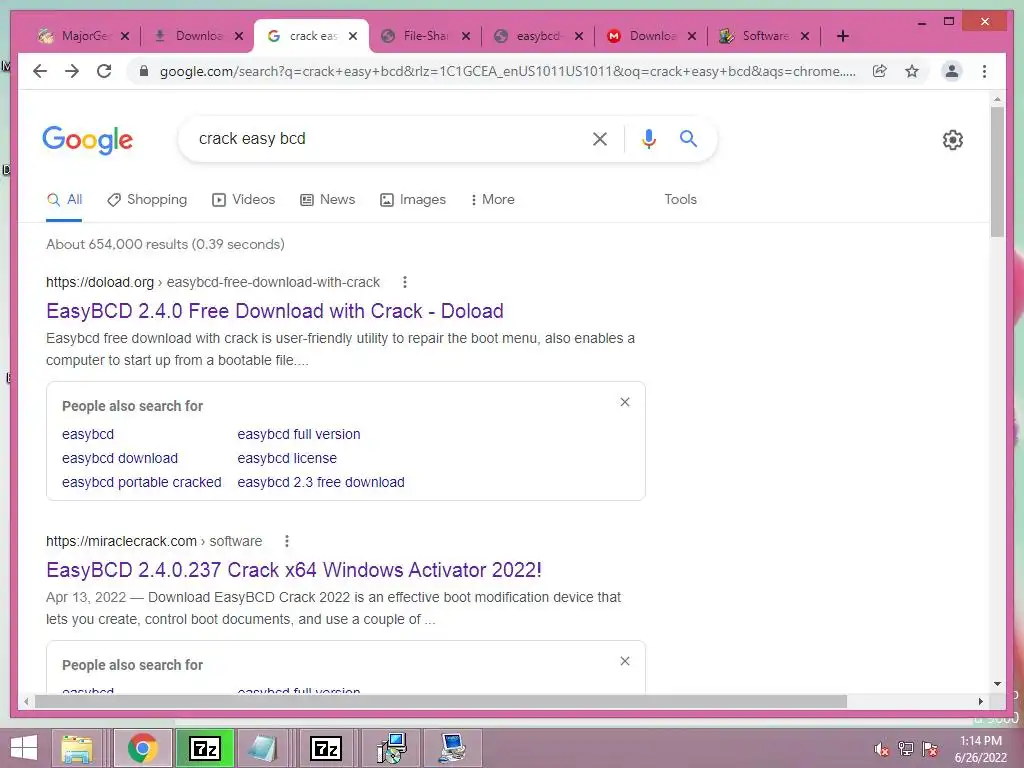The image size is (1024, 768).
Task: Open options for miraclecrack.com result
Action: [287, 541]
